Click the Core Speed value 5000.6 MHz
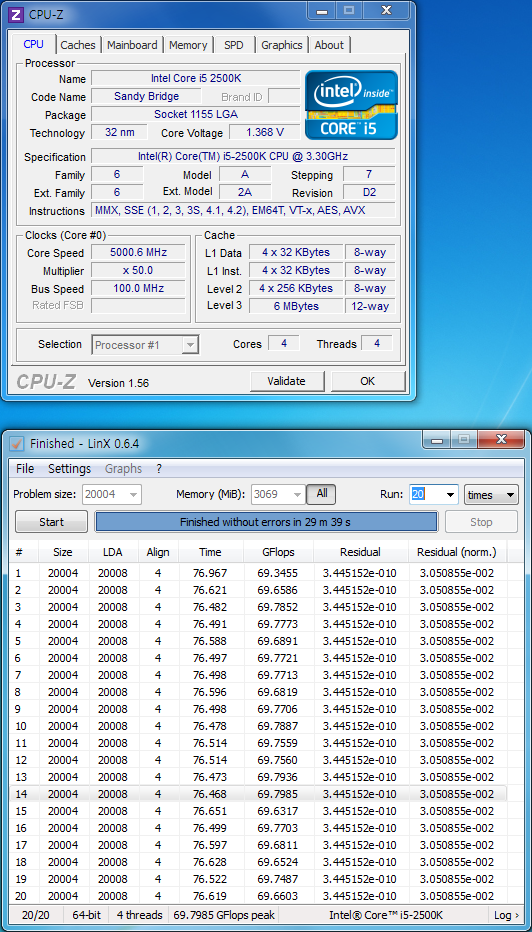 138,253
